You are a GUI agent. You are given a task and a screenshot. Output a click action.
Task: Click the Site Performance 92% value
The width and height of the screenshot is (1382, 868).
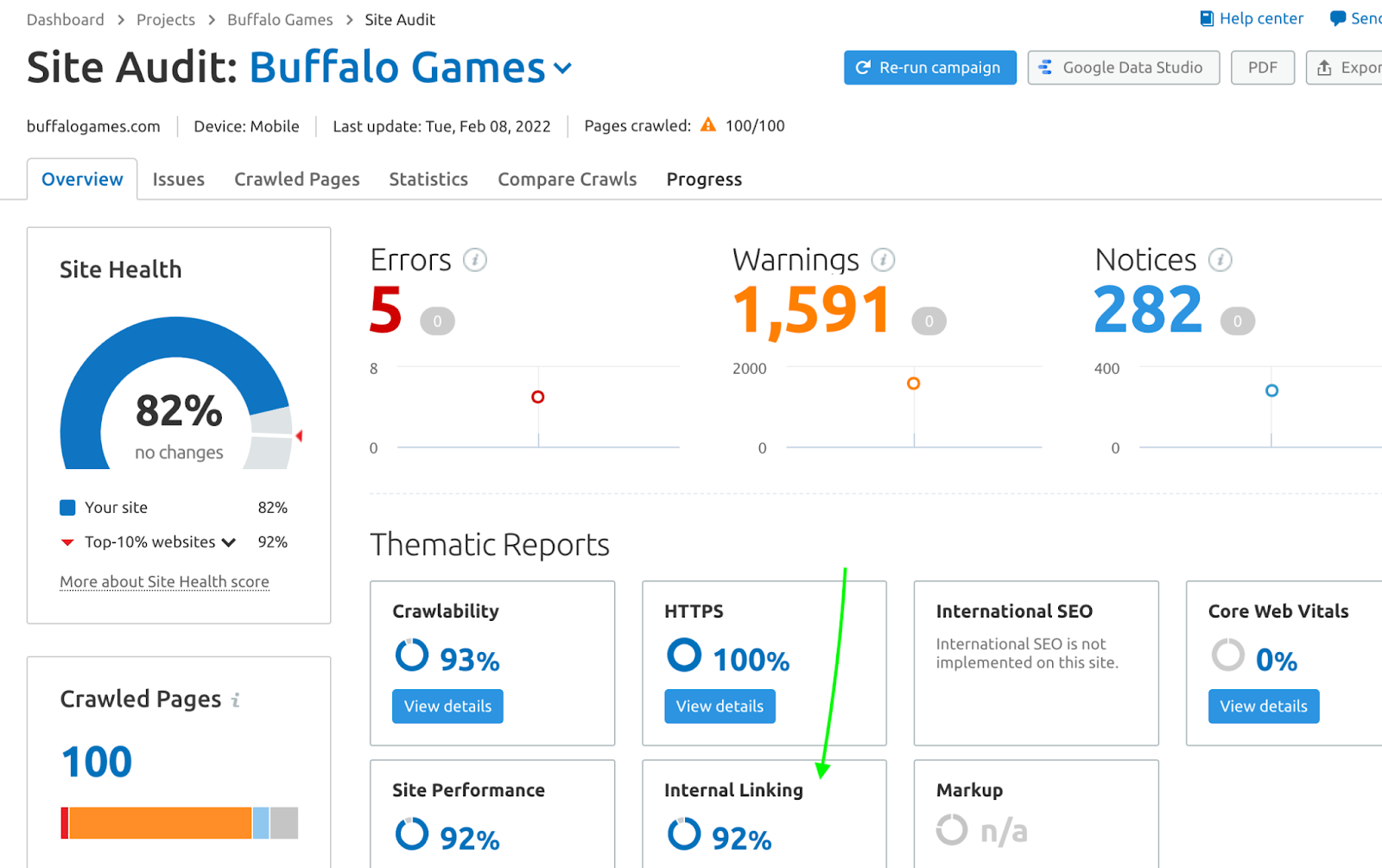[470, 839]
